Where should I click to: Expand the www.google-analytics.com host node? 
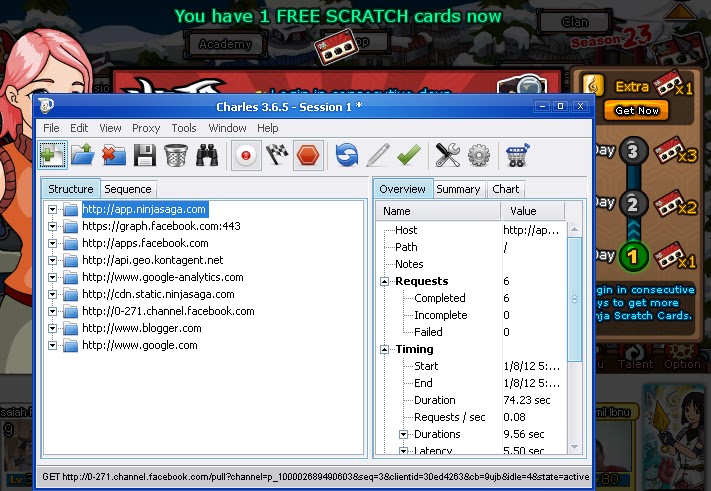pyautogui.click(x=53, y=277)
